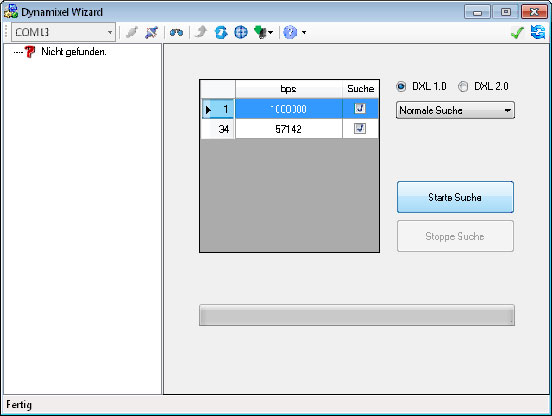Click the search progress bar
552x416 pixels.
(x=357, y=315)
